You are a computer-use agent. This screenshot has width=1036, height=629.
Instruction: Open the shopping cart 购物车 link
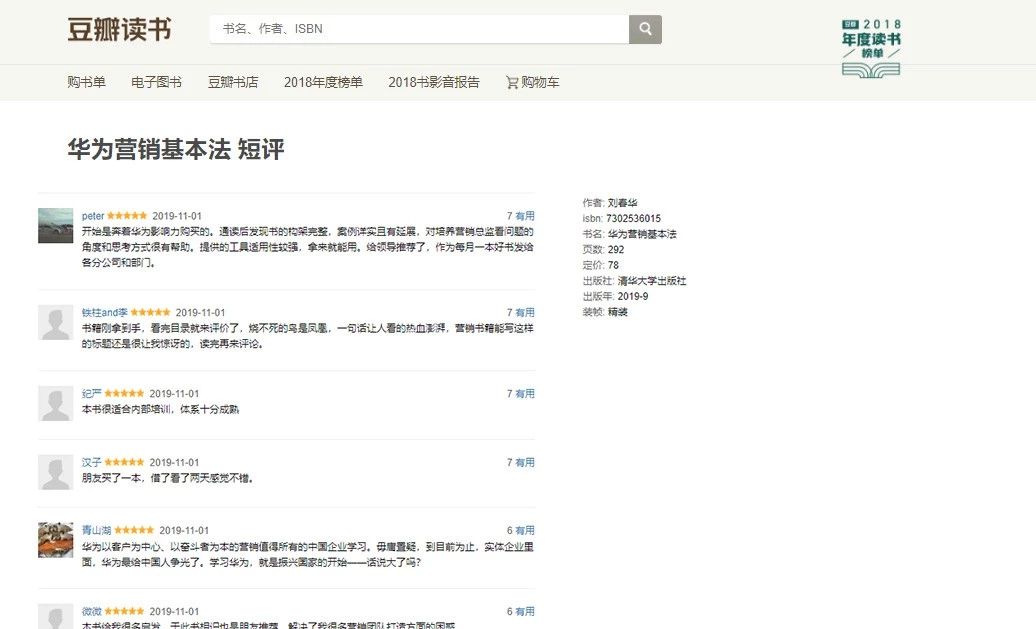tap(533, 83)
